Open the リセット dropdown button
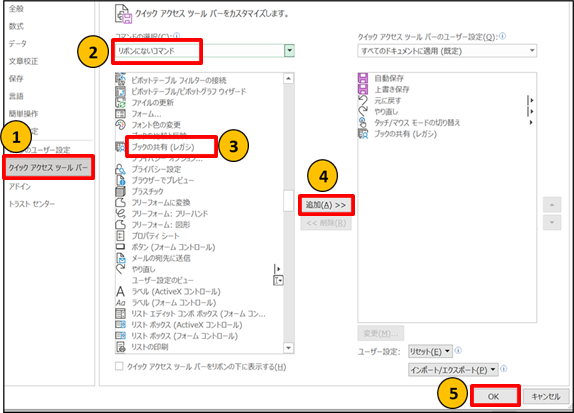The image size is (574, 413). [430, 351]
